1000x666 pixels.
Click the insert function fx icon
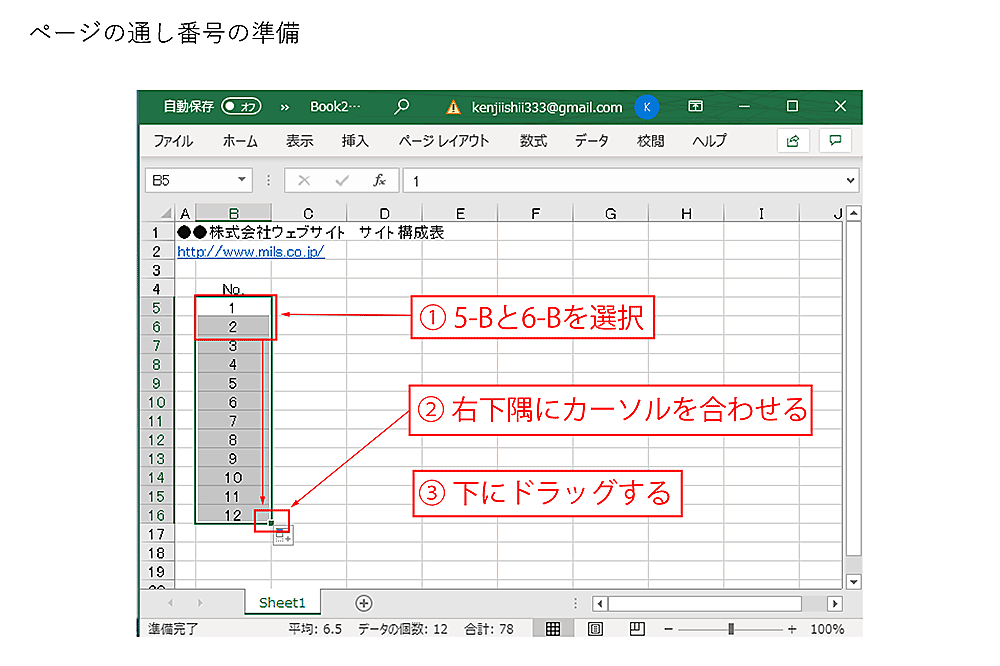380,181
